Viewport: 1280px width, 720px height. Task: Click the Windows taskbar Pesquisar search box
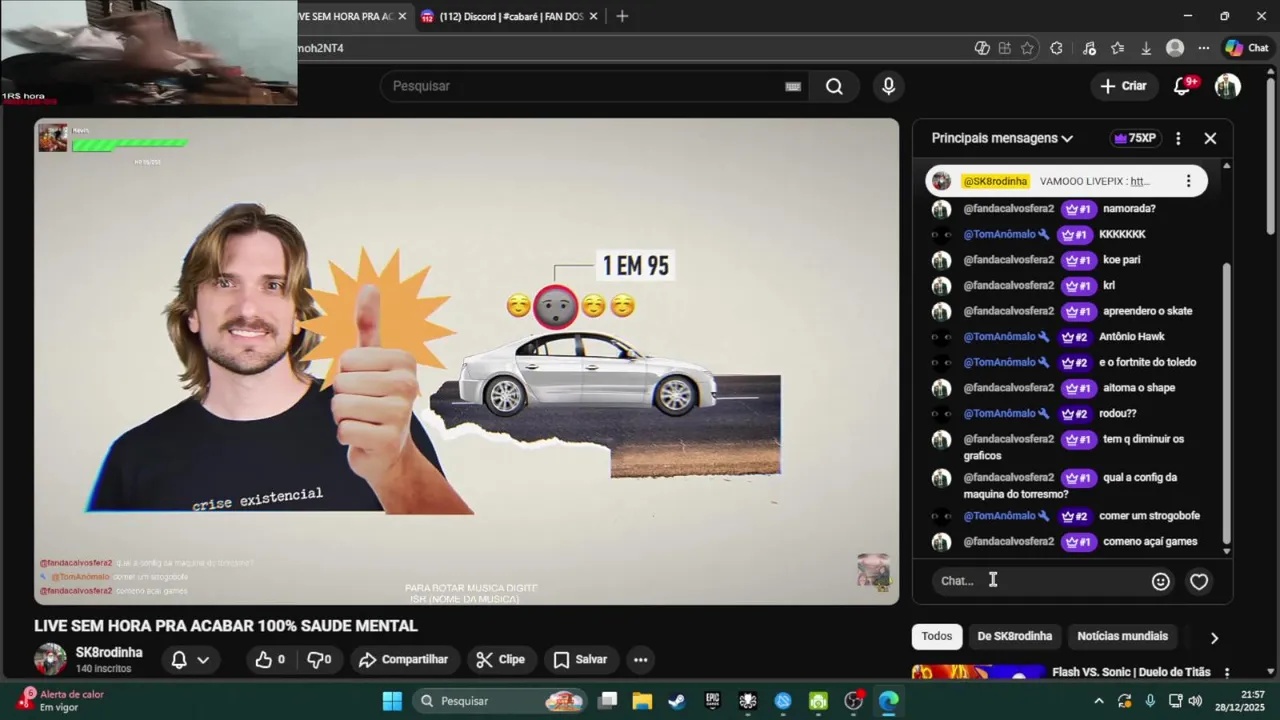501,701
